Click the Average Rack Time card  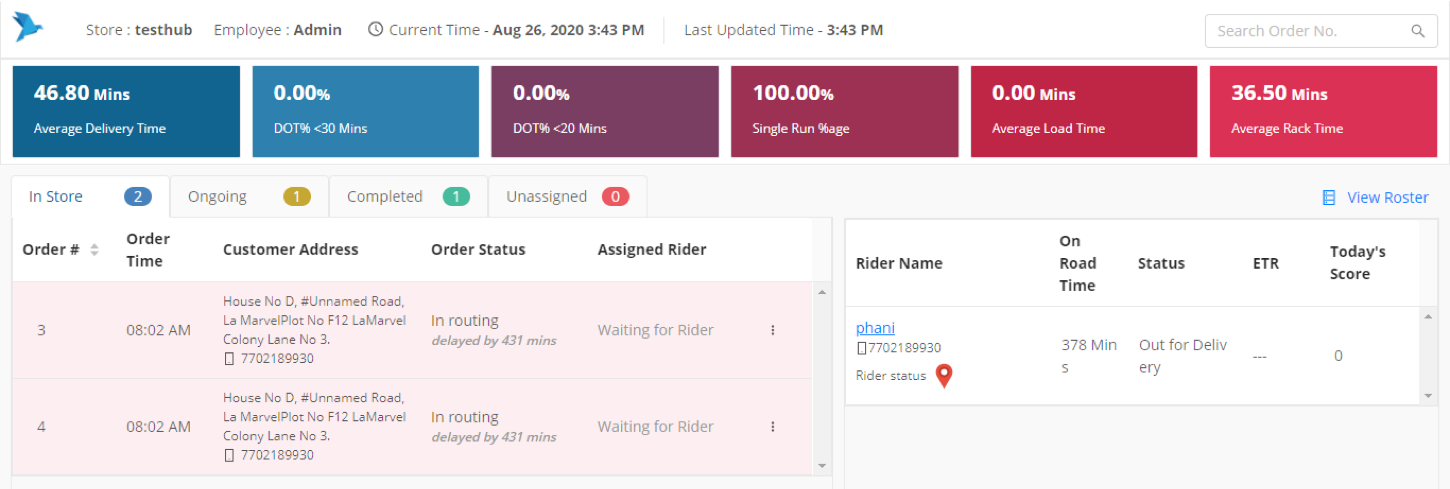tap(1322, 111)
